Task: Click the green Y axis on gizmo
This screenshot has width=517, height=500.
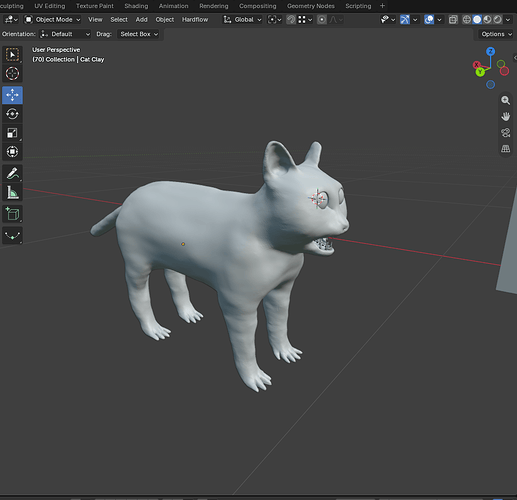Action: 480,72
